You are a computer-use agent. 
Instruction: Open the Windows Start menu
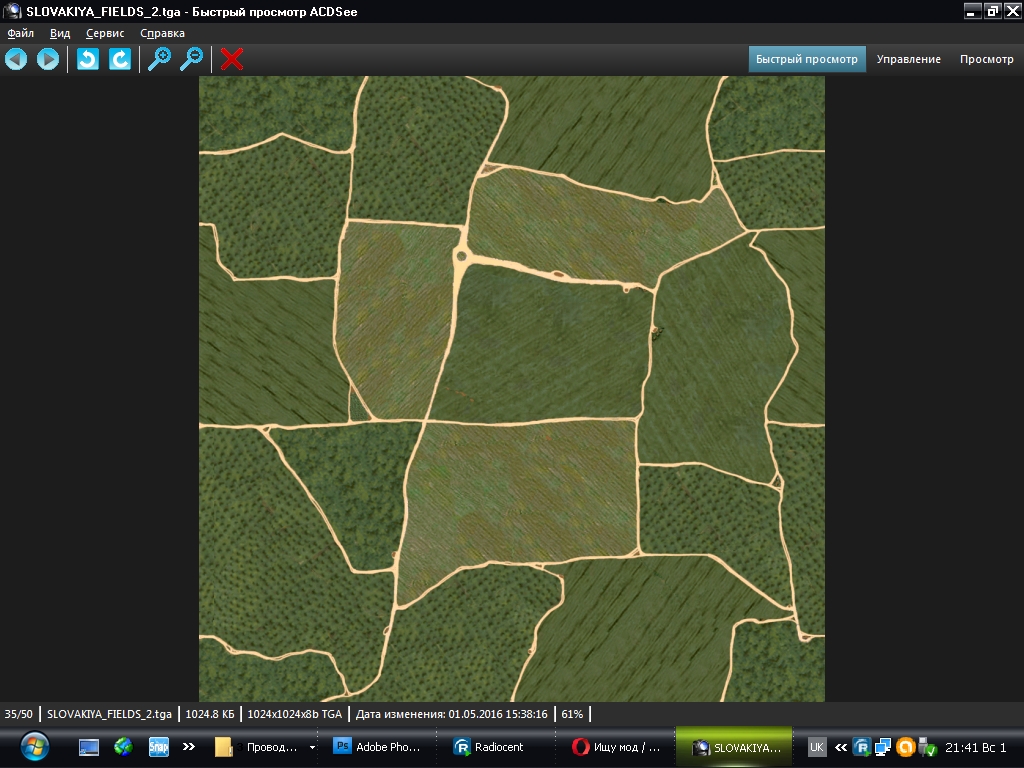[34, 746]
